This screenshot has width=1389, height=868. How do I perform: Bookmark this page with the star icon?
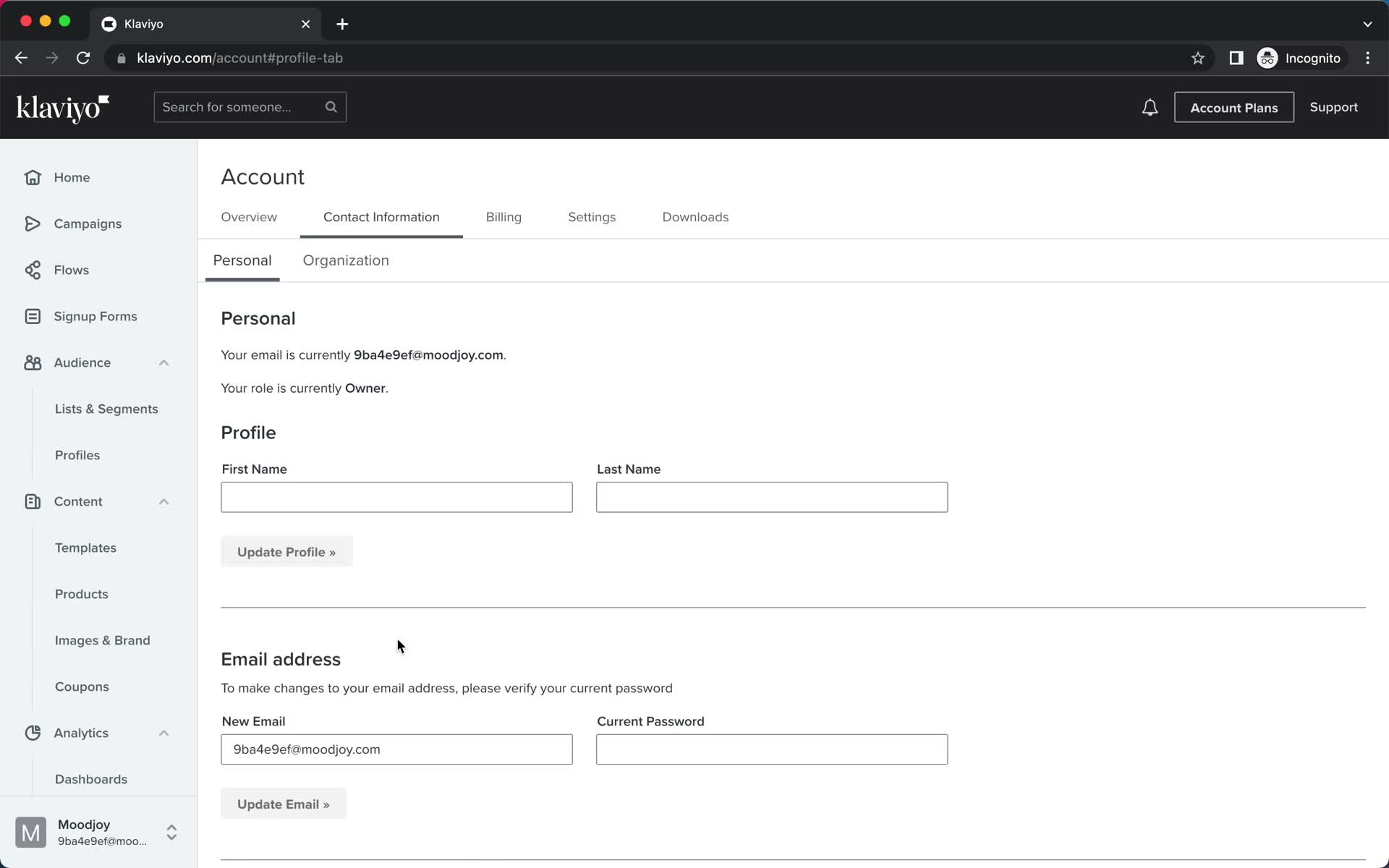pyautogui.click(x=1198, y=58)
